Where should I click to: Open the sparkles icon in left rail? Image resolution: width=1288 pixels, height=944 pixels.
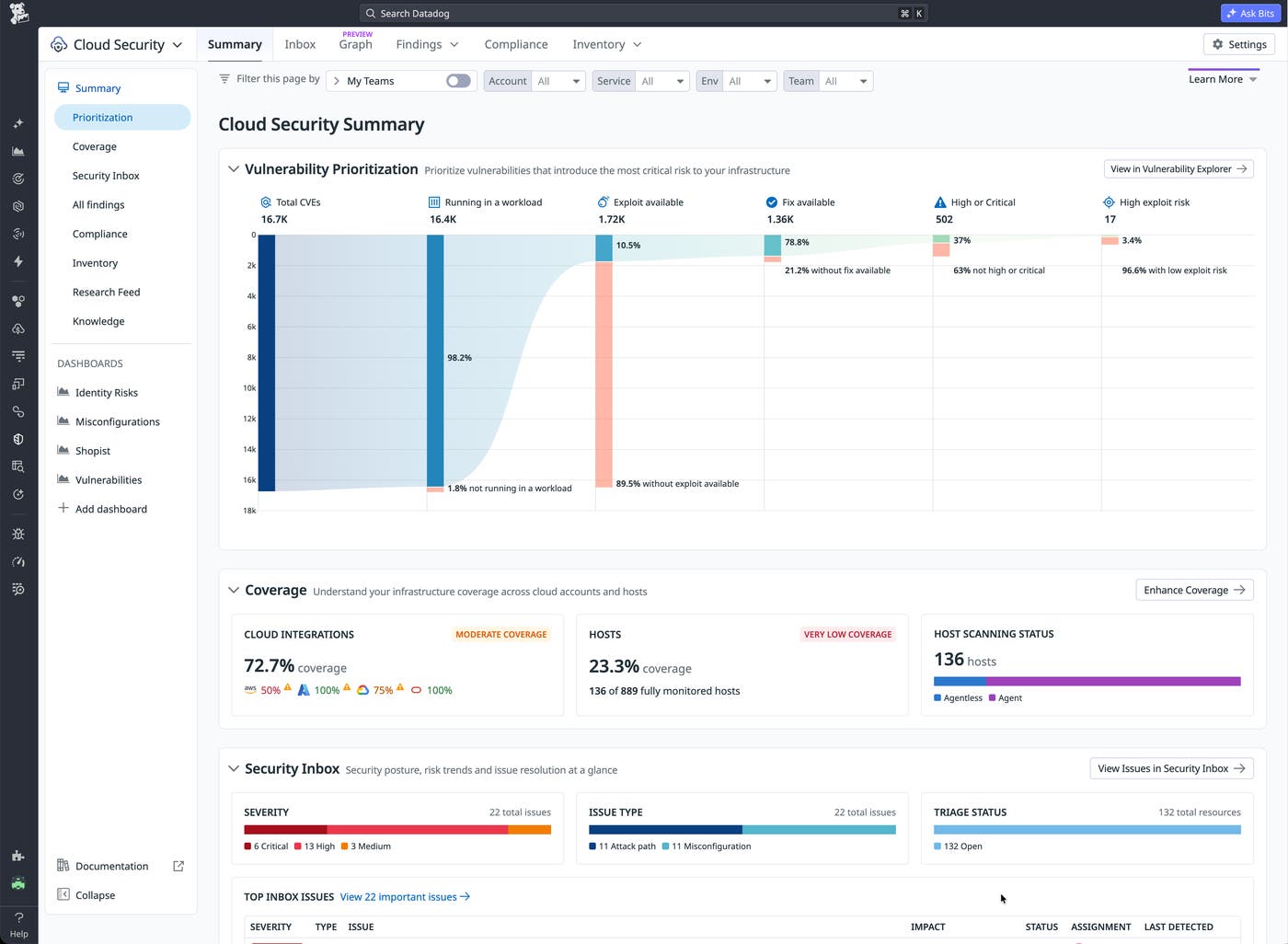click(18, 123)
